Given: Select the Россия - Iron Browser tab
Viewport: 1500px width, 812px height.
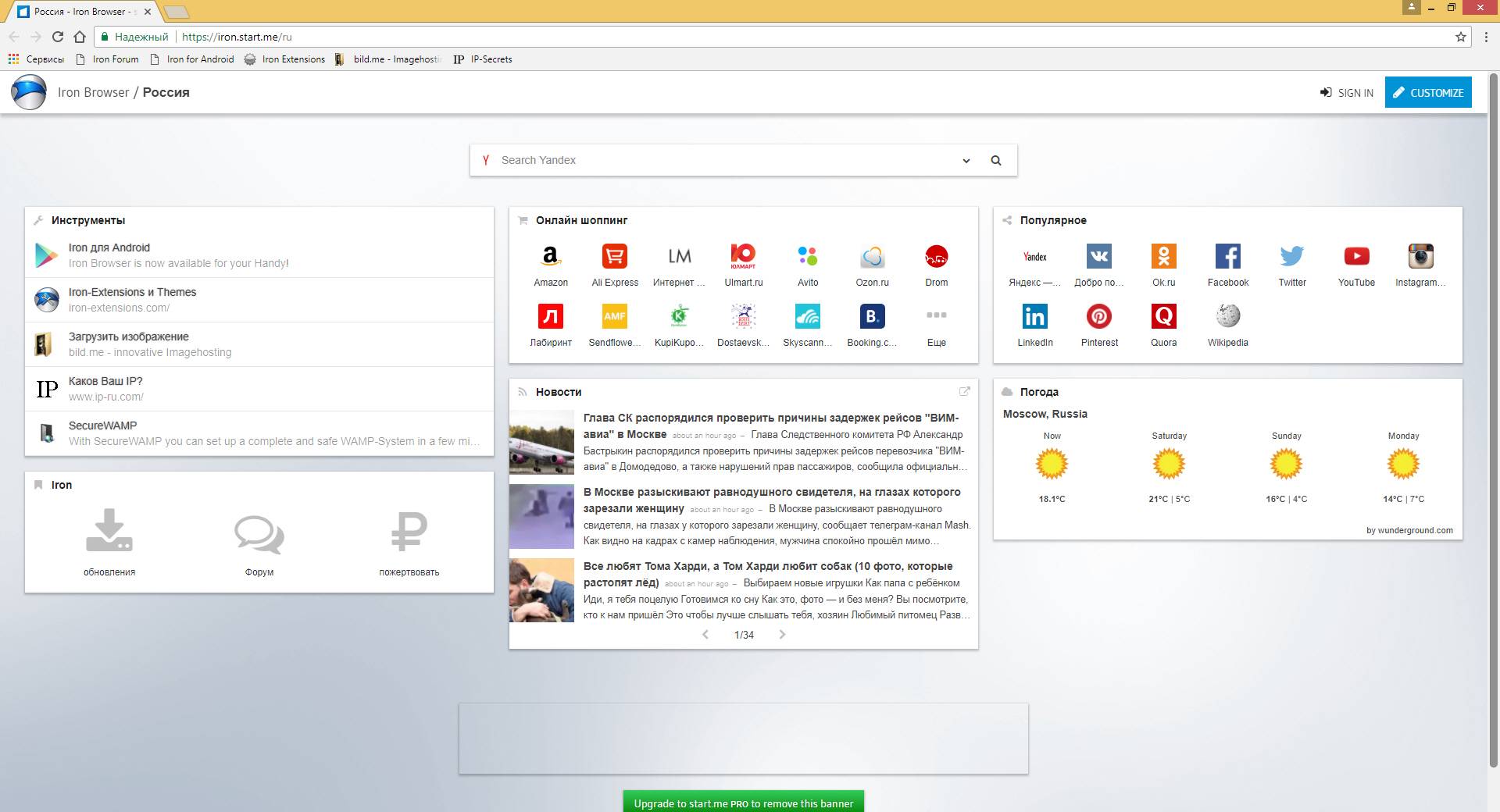Looking at the screenshot, I should pyautogui.click(x=86, y=12).
